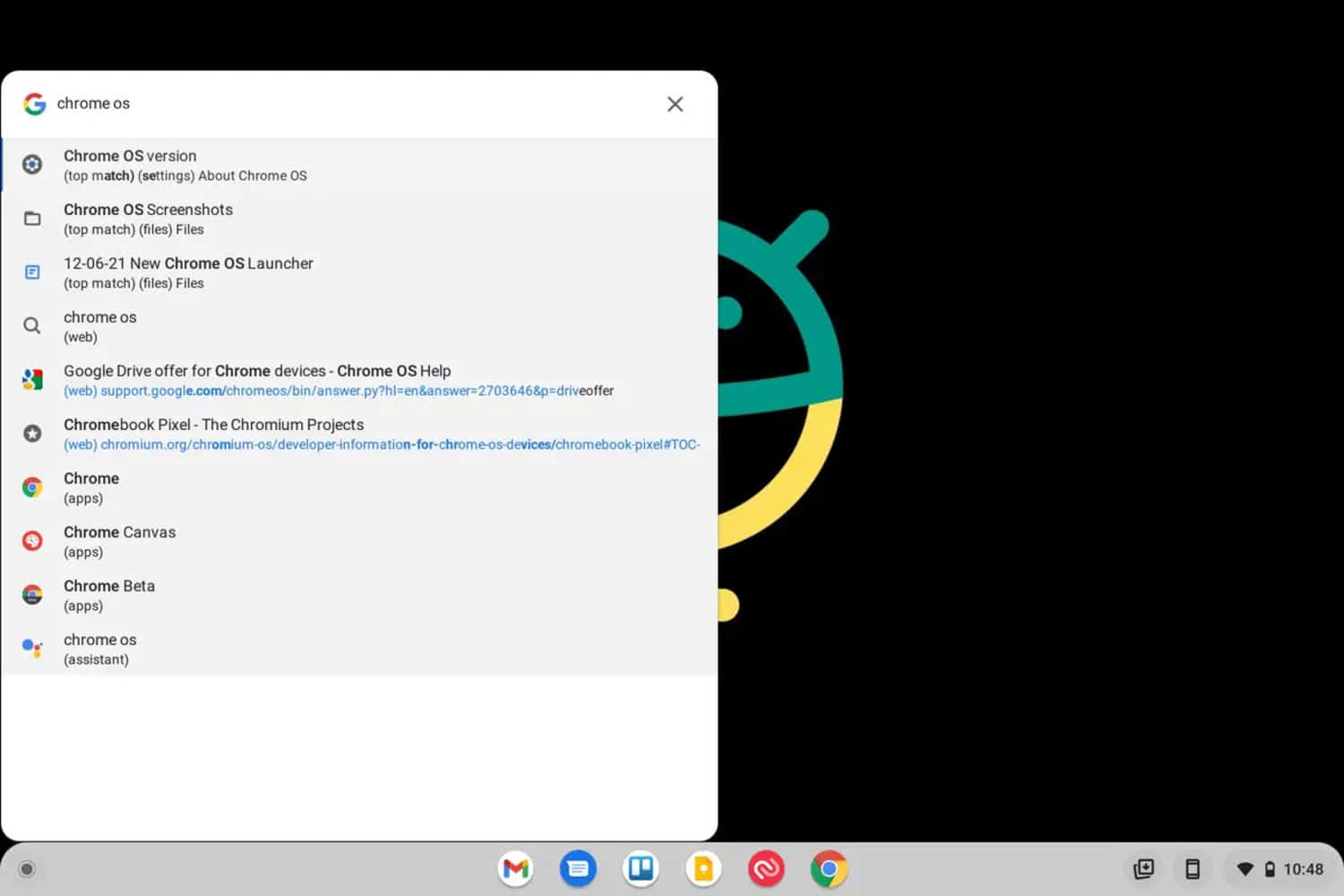Open Google Keep from the shelf
The image size is (1344, 896).
tap(704, 868)
